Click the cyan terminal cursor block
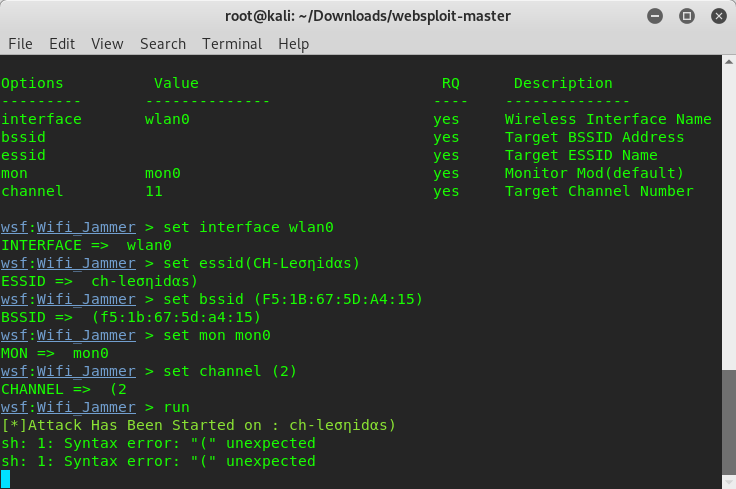This screenshot has height=489, width=736. click(6, 479)
